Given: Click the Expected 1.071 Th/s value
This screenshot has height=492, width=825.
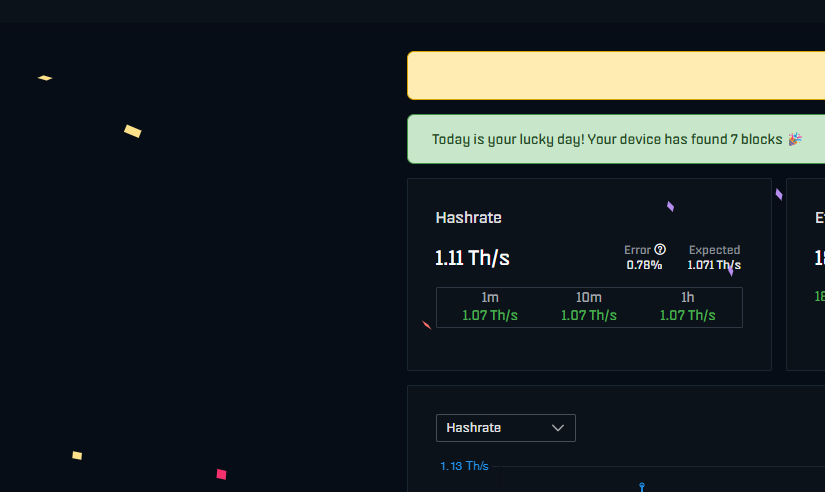Looking at the screenshot, I should pyautogui.click(x=713, y=265).
